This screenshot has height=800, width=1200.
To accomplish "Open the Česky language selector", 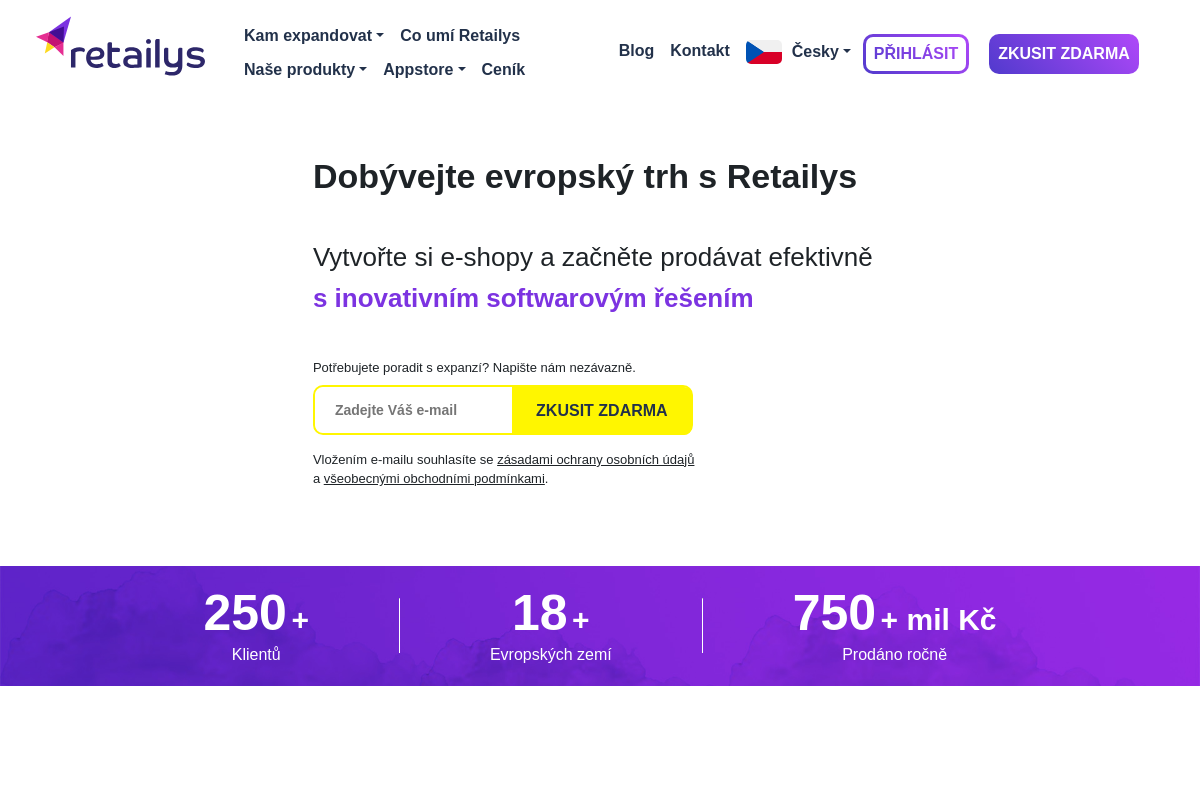I will click(x=820, y=51).
